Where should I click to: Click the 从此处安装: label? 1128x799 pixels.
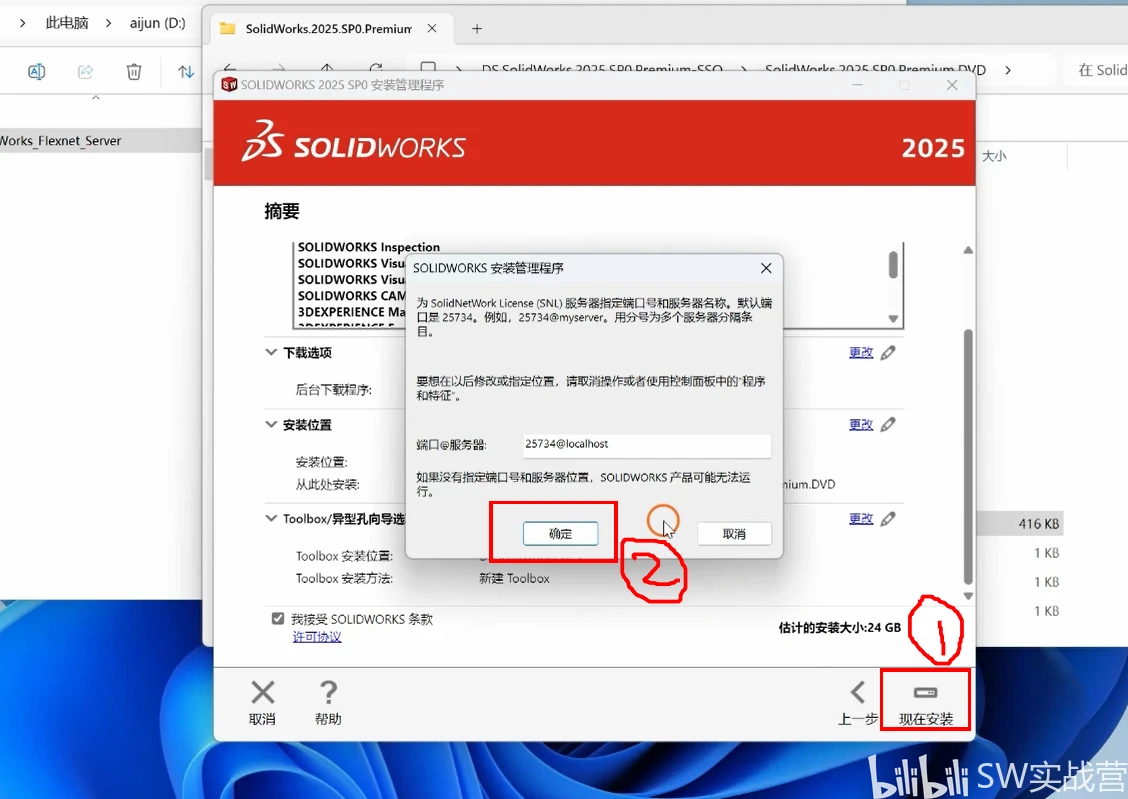pyautogui.click(x=327, y=484)
